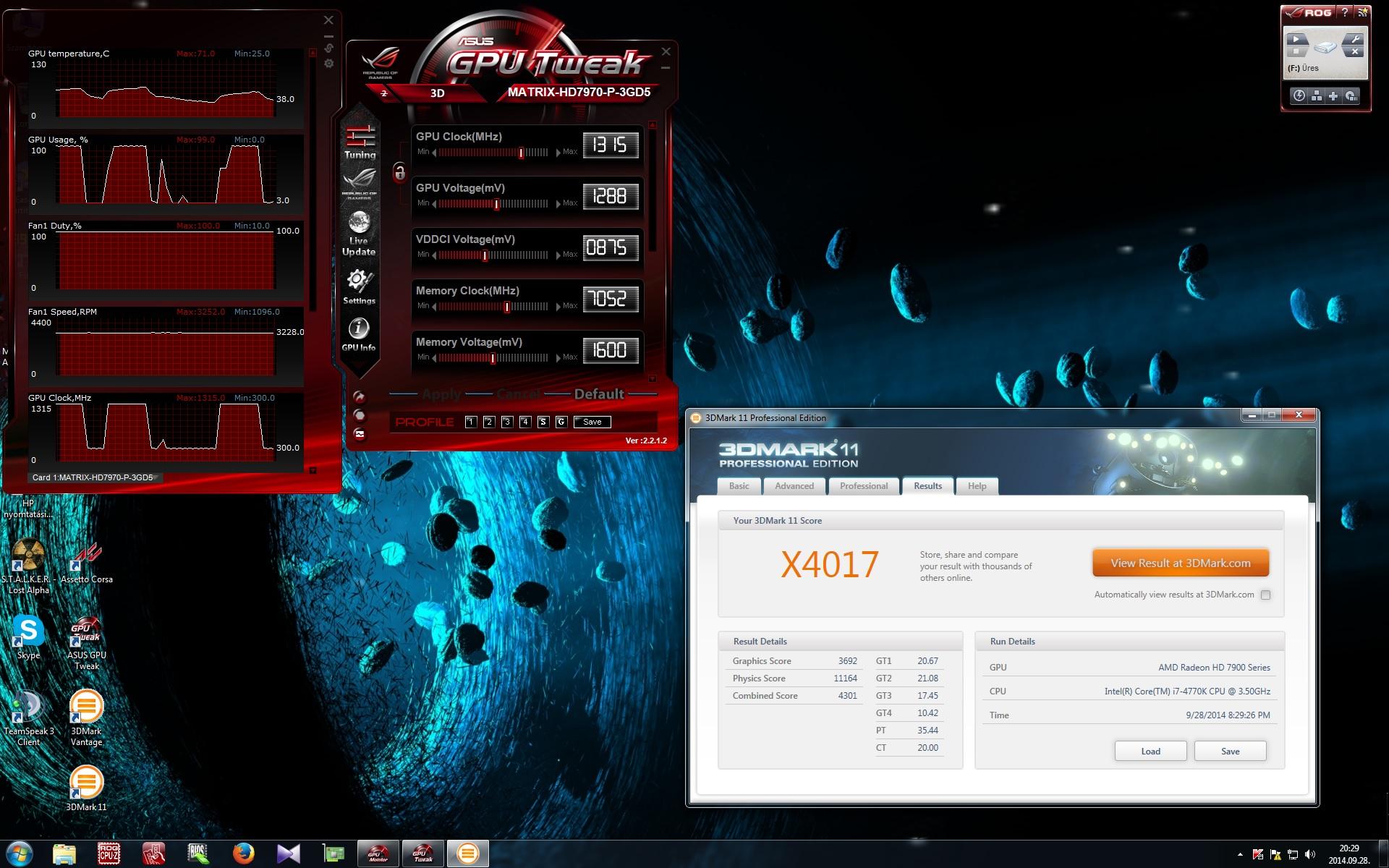This screenshot has width=1389, height=868.
Task: Select the Results tab in 3DMark 11
Action: click(x=928, y=486)
